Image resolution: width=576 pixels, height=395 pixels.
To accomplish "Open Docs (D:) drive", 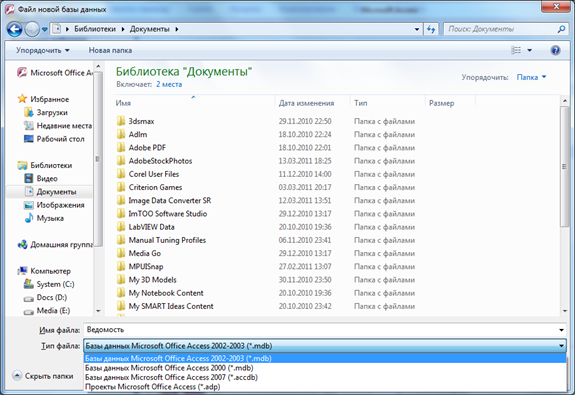I will [45, 298].
